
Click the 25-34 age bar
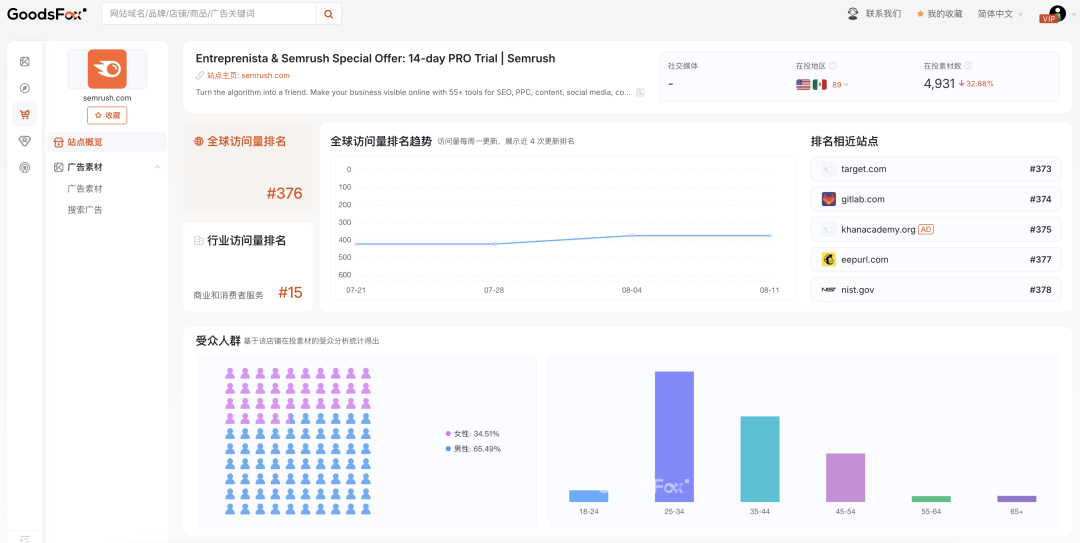point(674,437)
